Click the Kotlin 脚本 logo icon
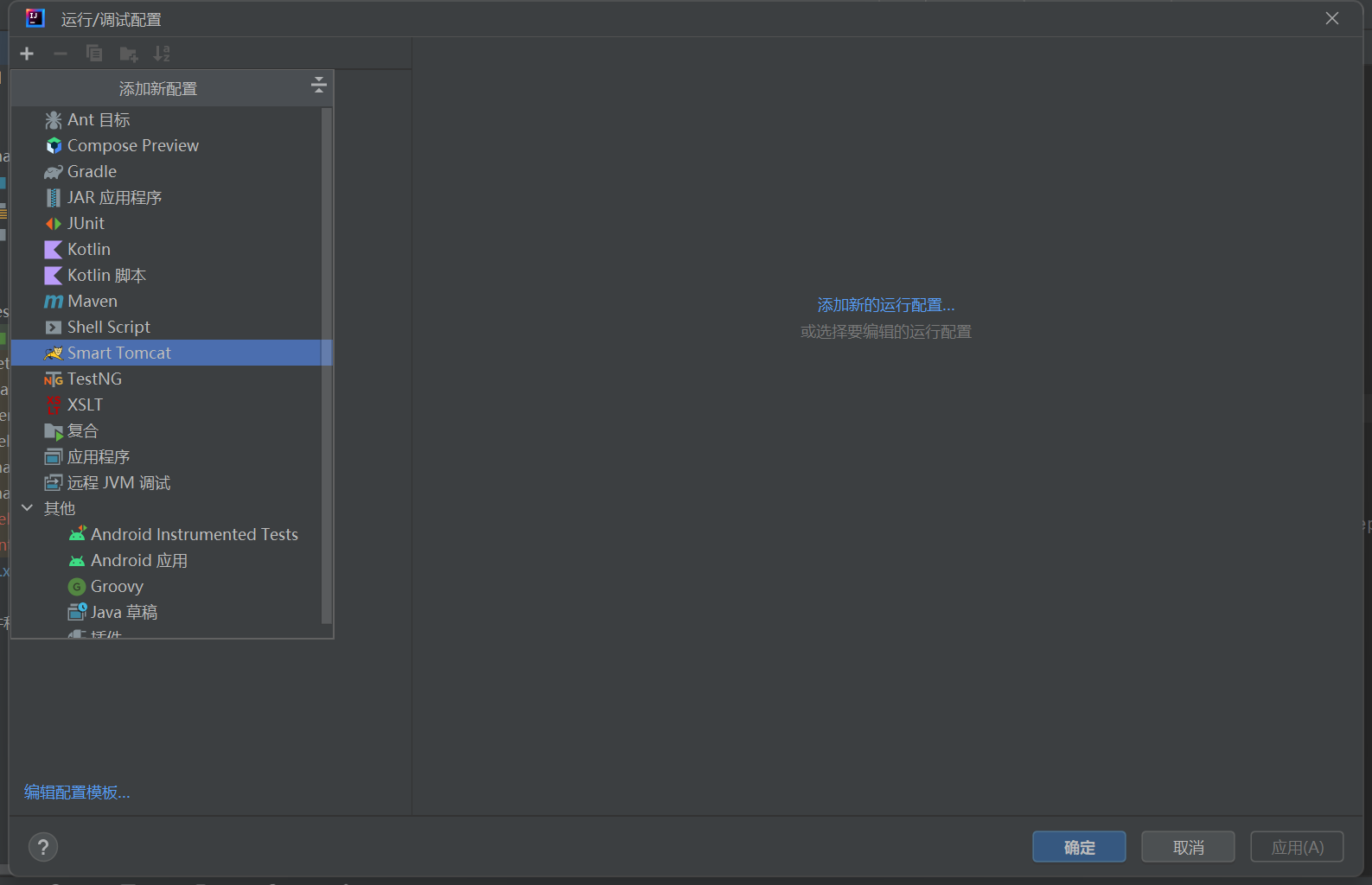The width and height of the screenshot is (1372, 885). 54,276
